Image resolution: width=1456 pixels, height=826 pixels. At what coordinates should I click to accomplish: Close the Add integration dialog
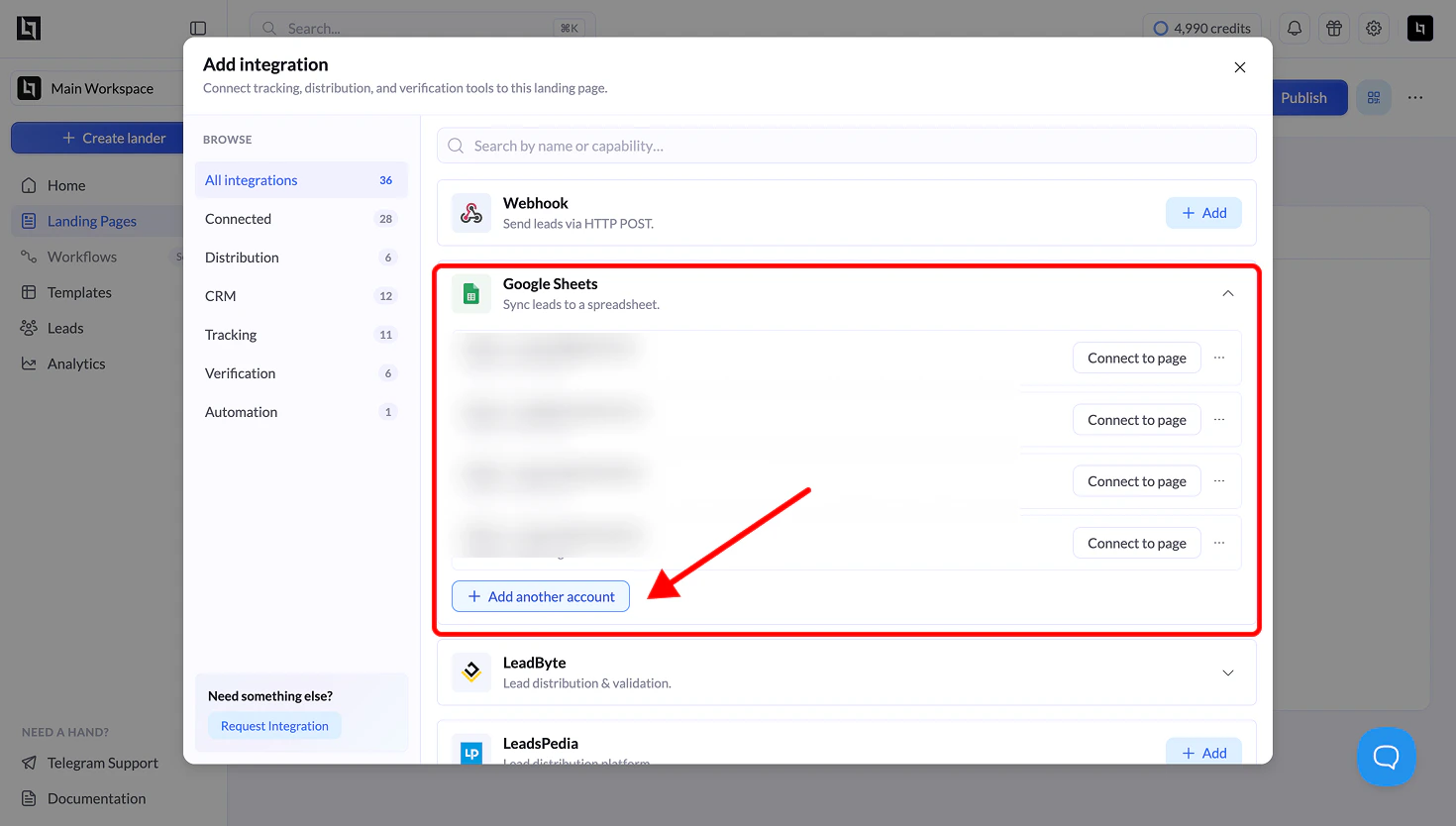pos(1240,67)
